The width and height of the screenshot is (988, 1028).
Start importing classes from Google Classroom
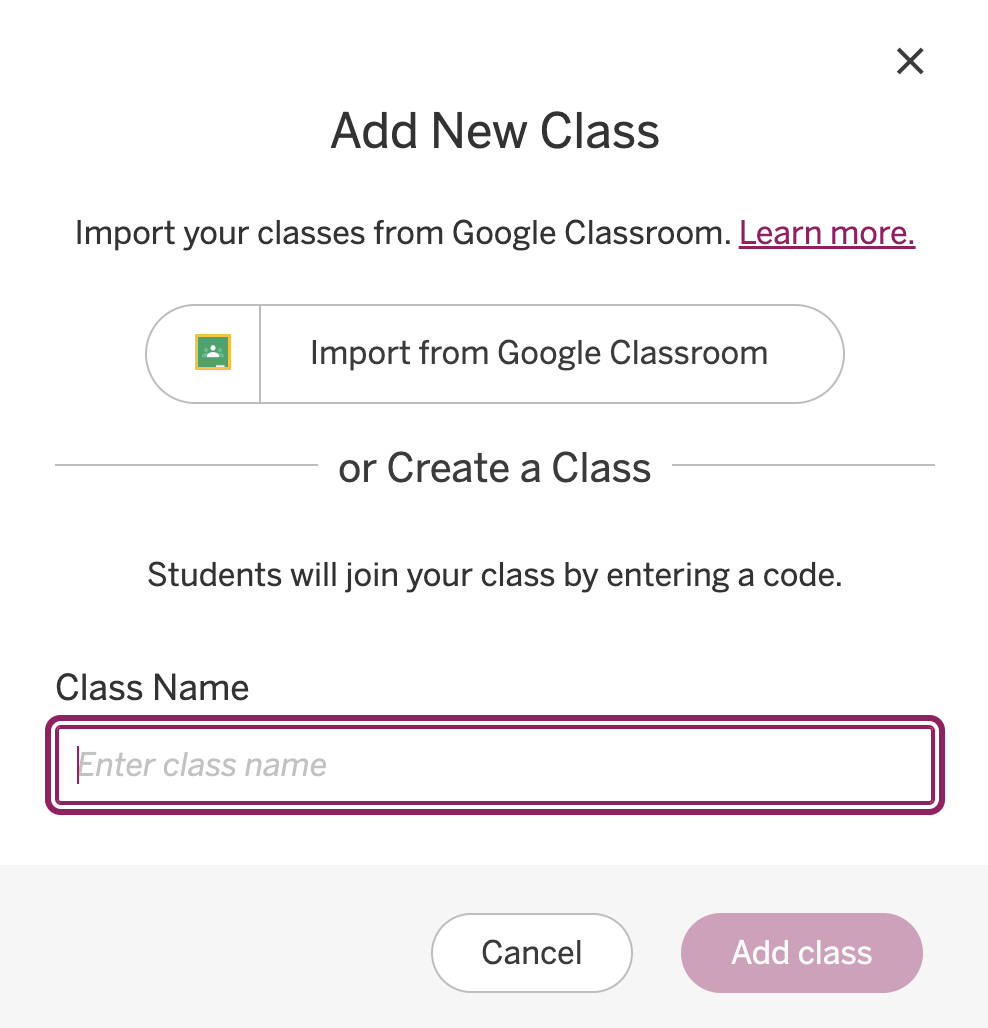pos(539,353)
